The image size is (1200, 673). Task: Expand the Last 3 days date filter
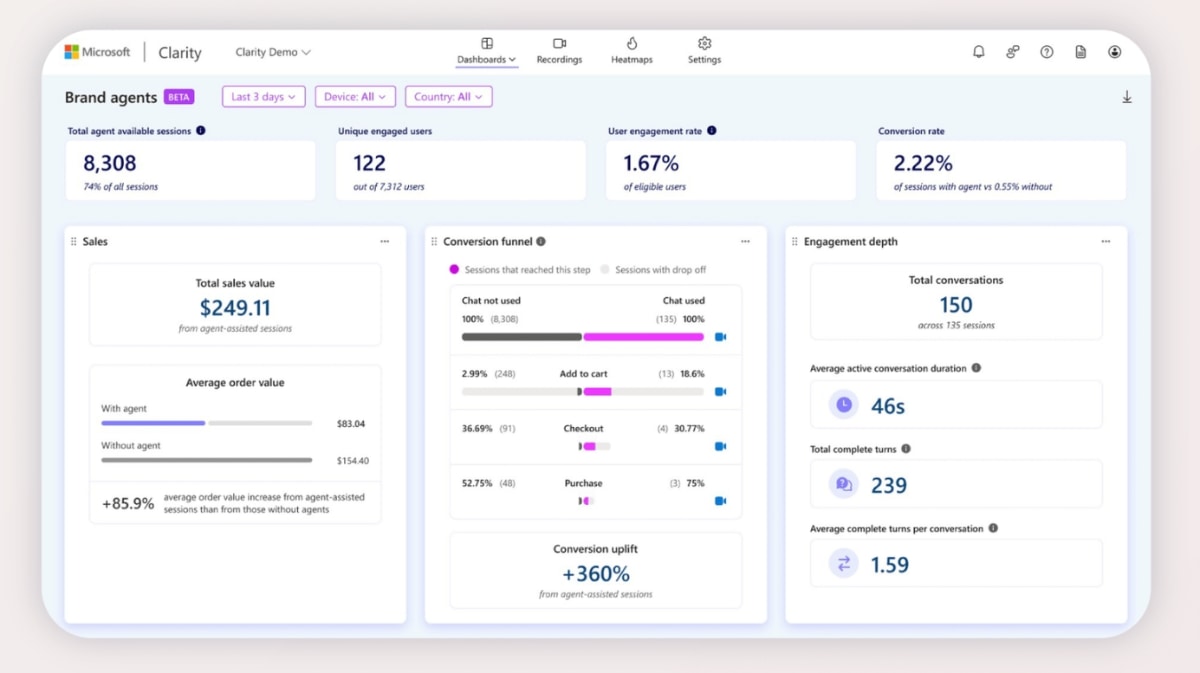pos(264,97)
